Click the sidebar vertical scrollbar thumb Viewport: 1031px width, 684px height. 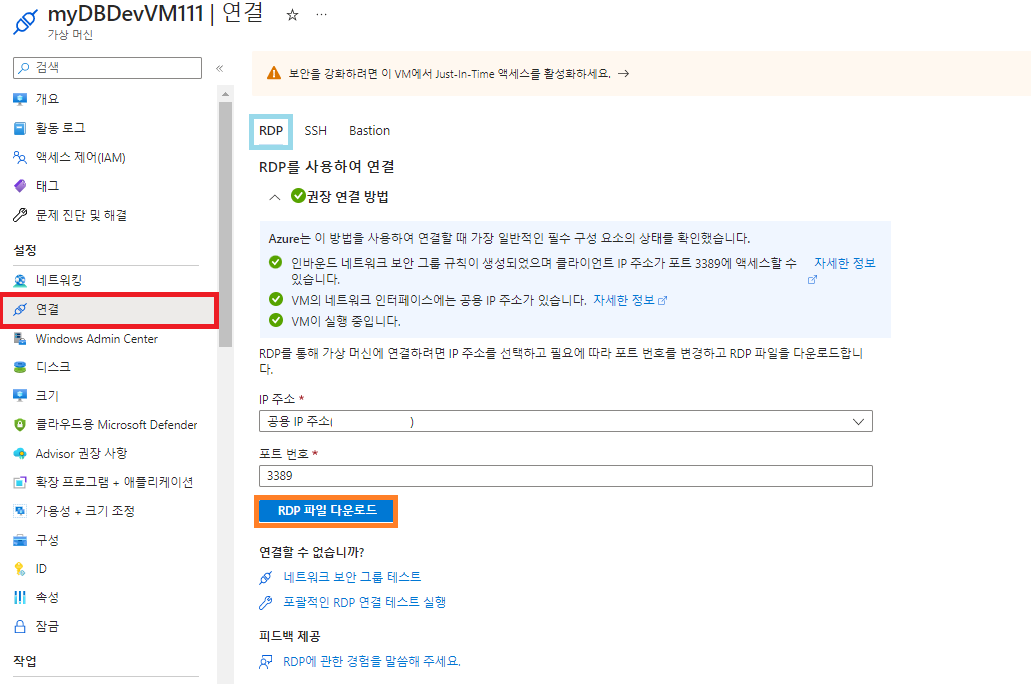tap(226, 224)
